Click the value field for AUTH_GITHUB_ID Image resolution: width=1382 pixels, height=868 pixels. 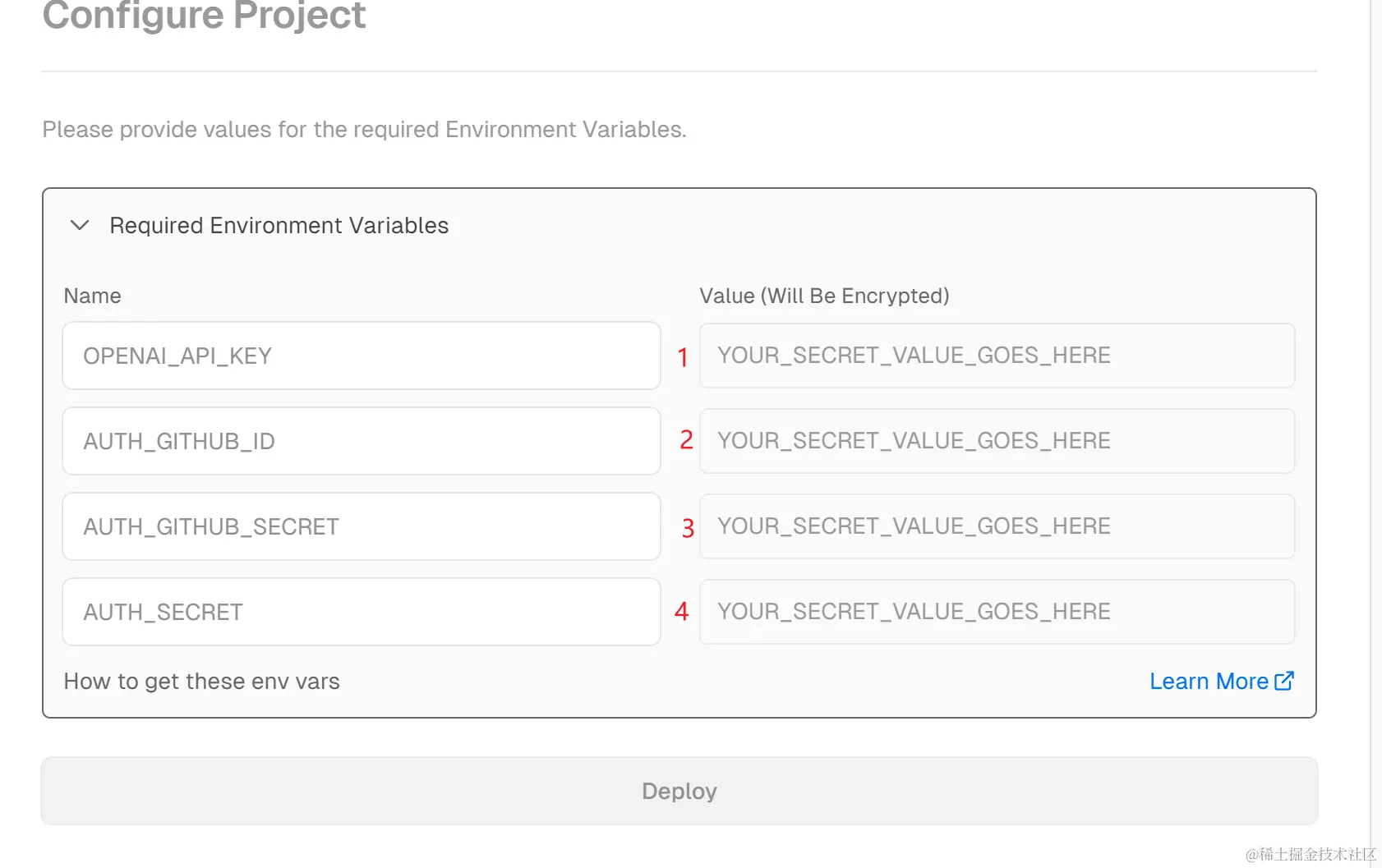[997, 441]
